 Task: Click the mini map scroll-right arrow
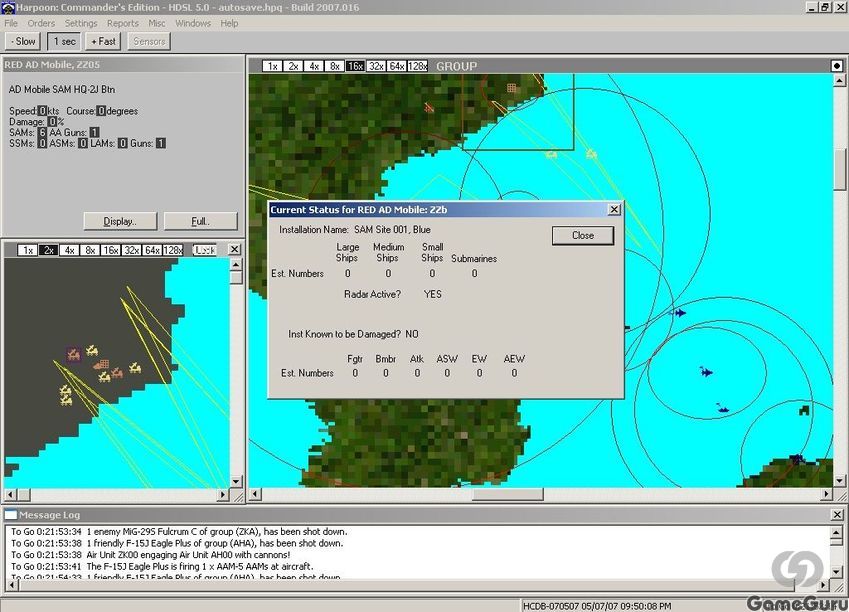coord(223,494)
